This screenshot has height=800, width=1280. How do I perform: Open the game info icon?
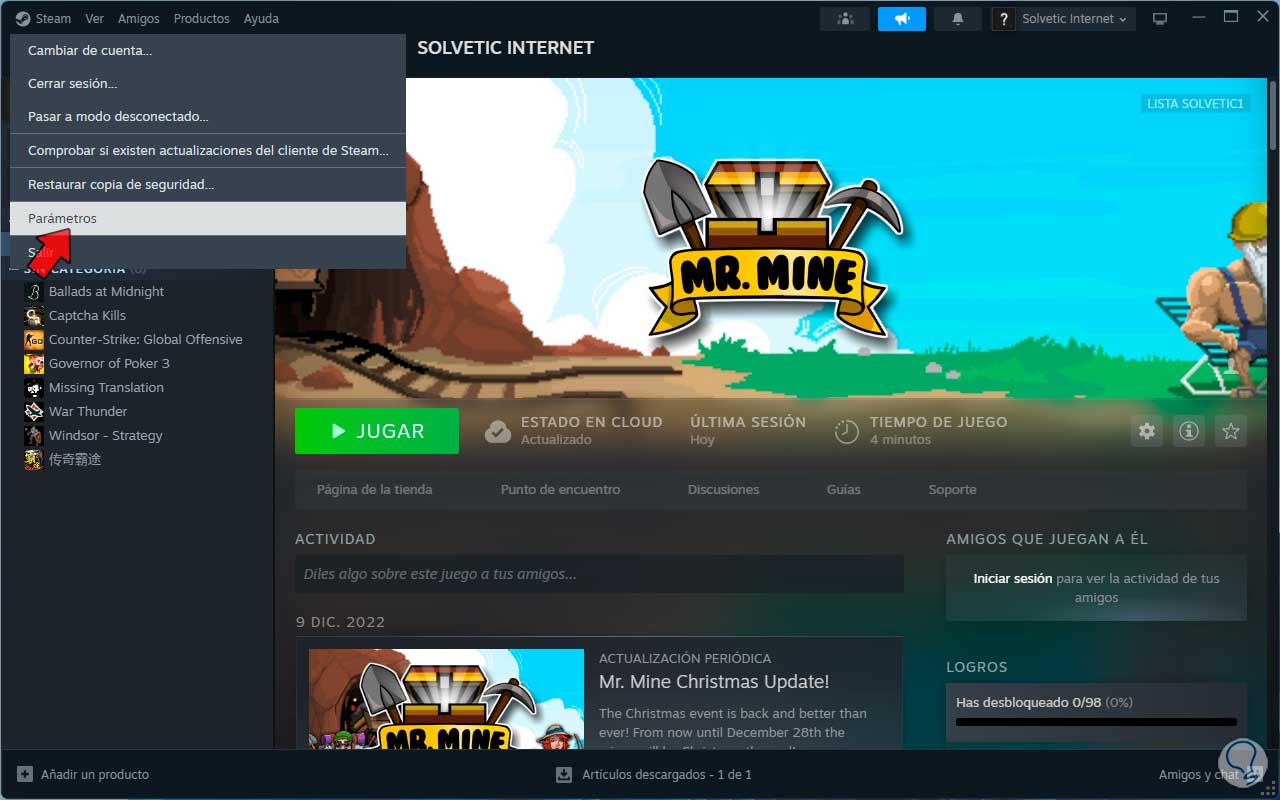[x=1189, y=431]
